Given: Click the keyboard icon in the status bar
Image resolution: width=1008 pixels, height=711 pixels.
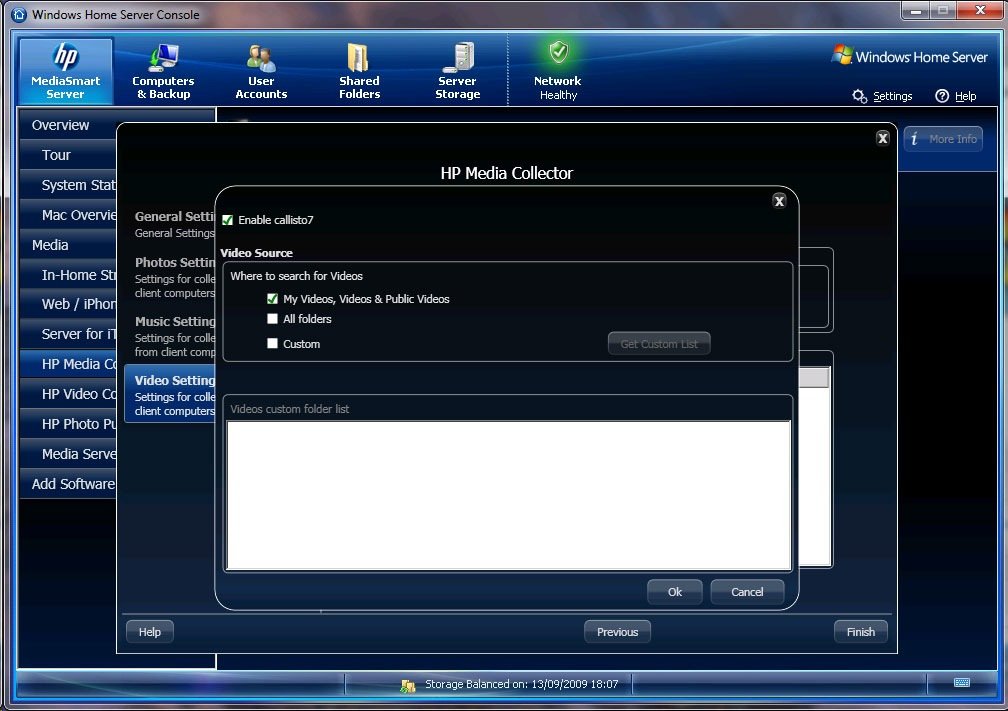Looking at the screenshot, I should click(962, 683).
